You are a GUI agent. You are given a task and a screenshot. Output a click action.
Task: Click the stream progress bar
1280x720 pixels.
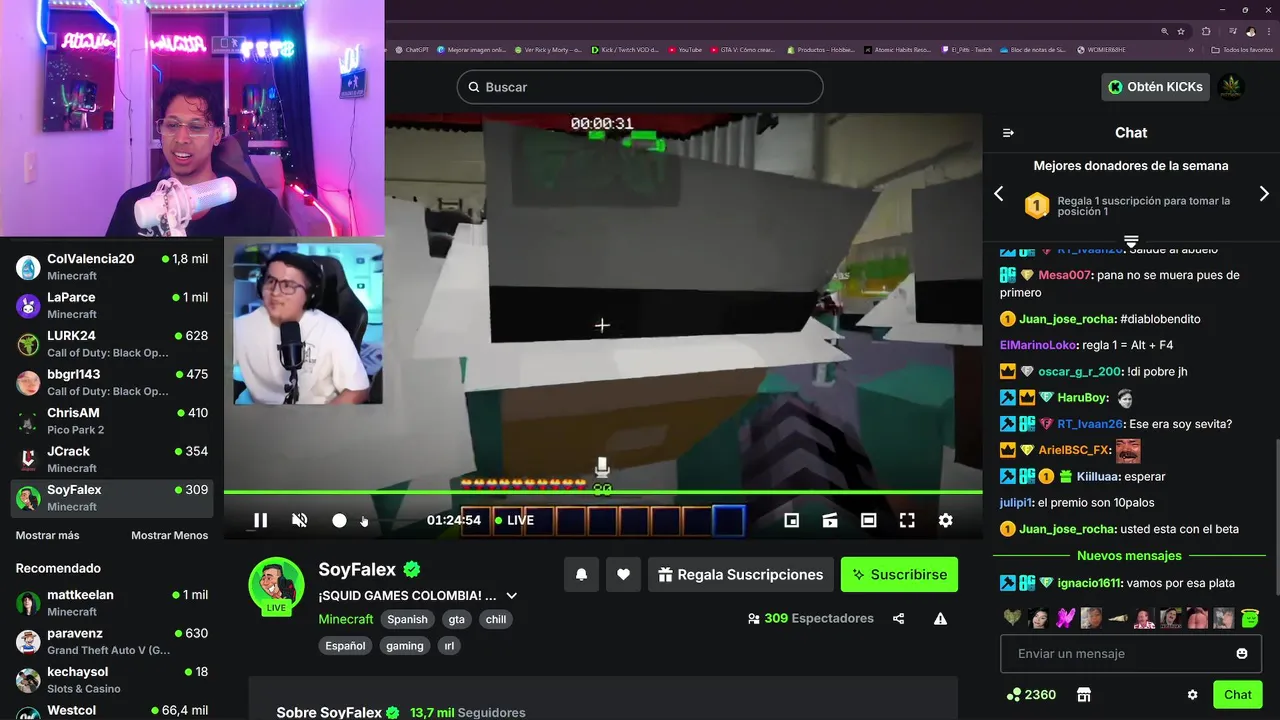603,492
